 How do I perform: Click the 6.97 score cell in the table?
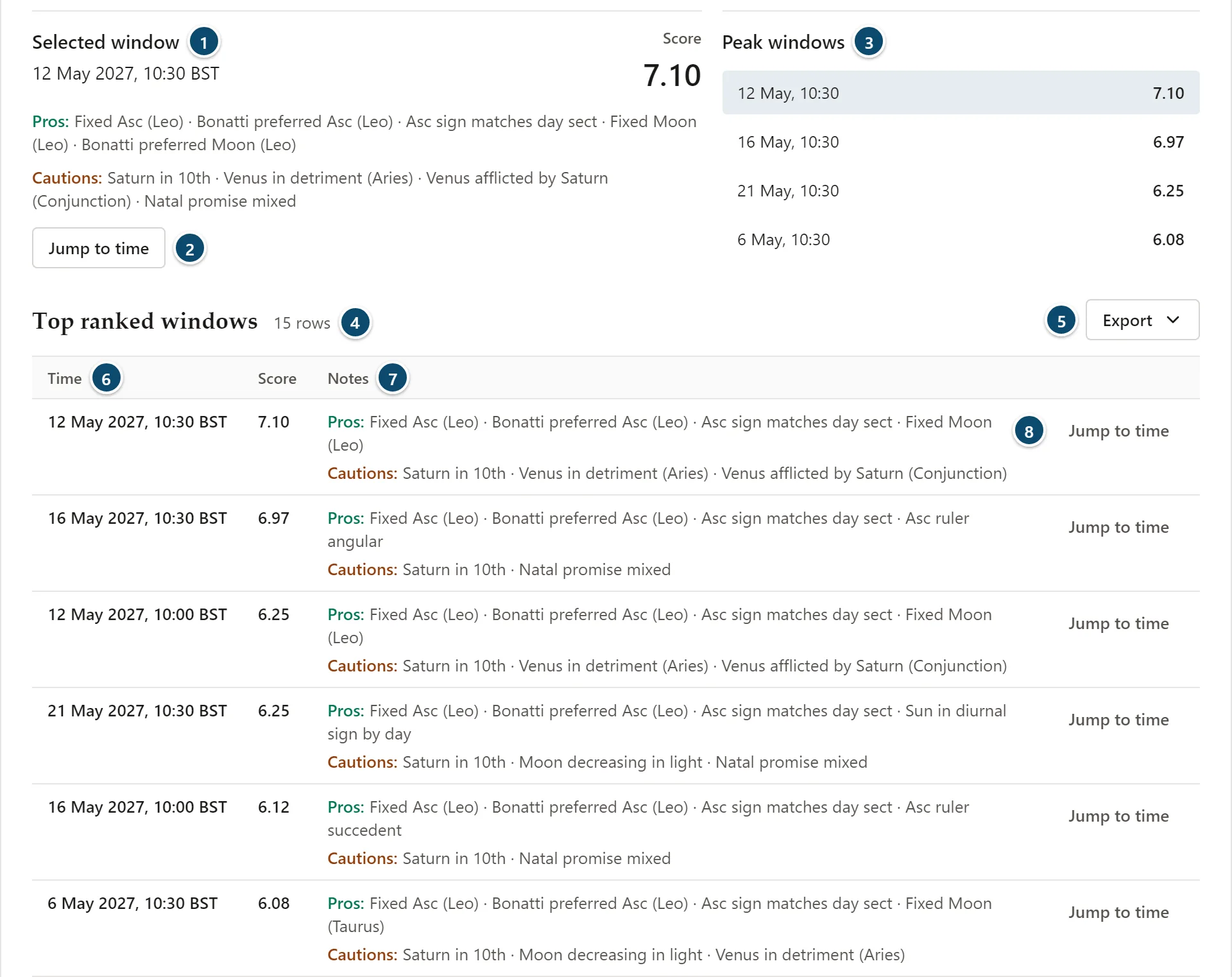[273, 518]
